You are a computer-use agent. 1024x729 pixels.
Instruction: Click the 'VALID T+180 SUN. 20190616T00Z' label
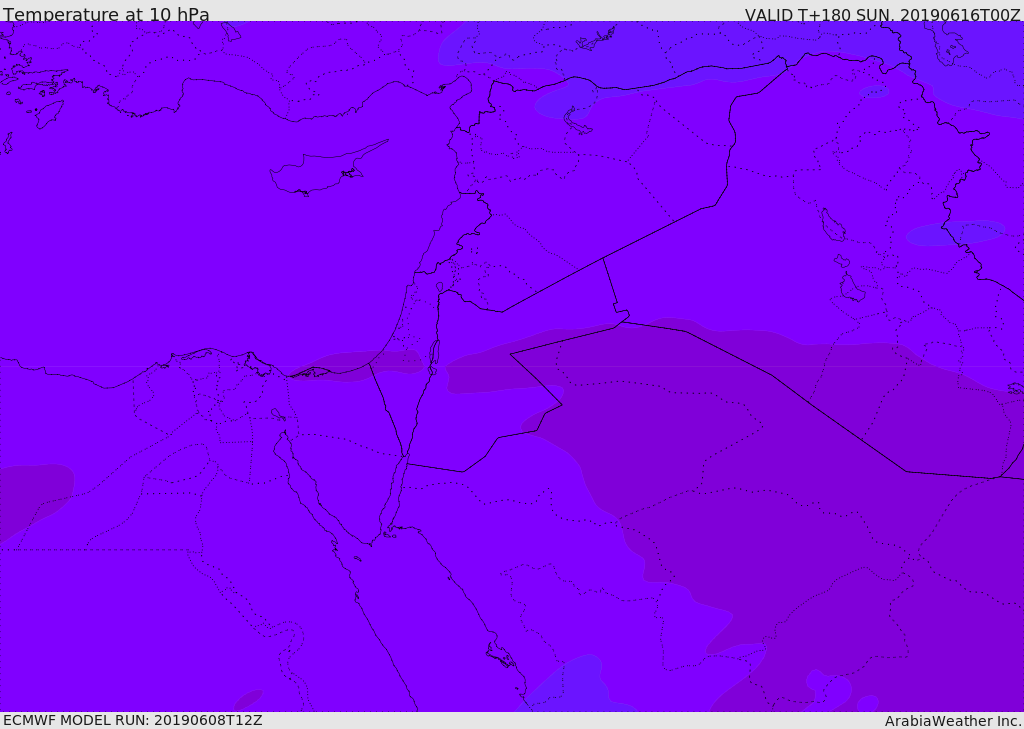point(882,15)
